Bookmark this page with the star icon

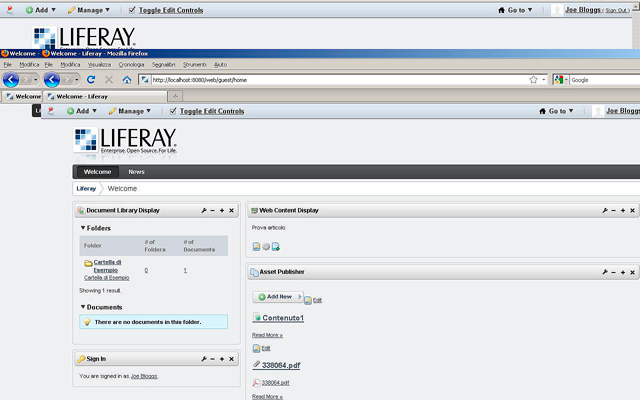coord(533,80)
